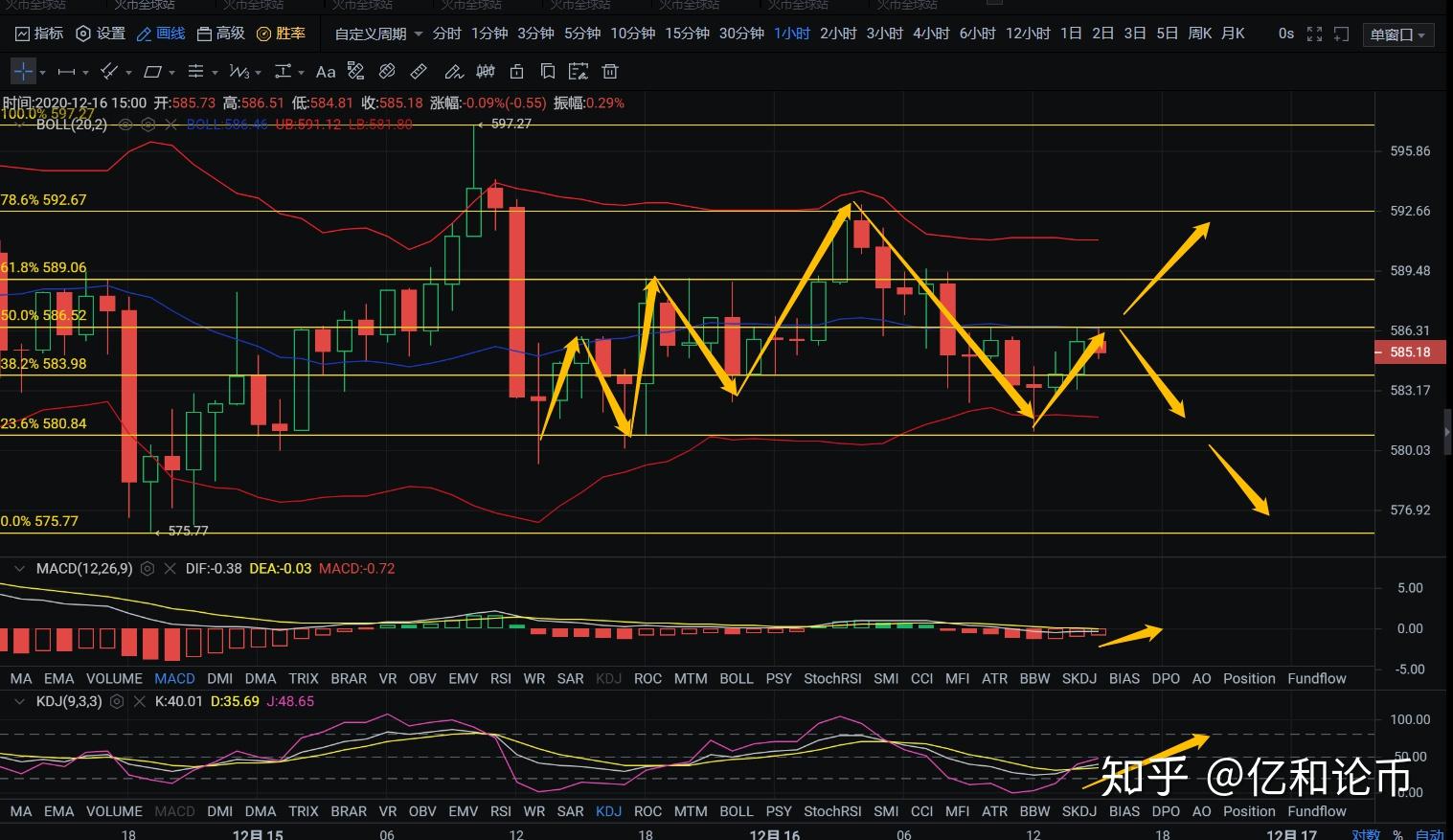
Task: Select the price range measurement tool
Action: [x=283, y=72]
